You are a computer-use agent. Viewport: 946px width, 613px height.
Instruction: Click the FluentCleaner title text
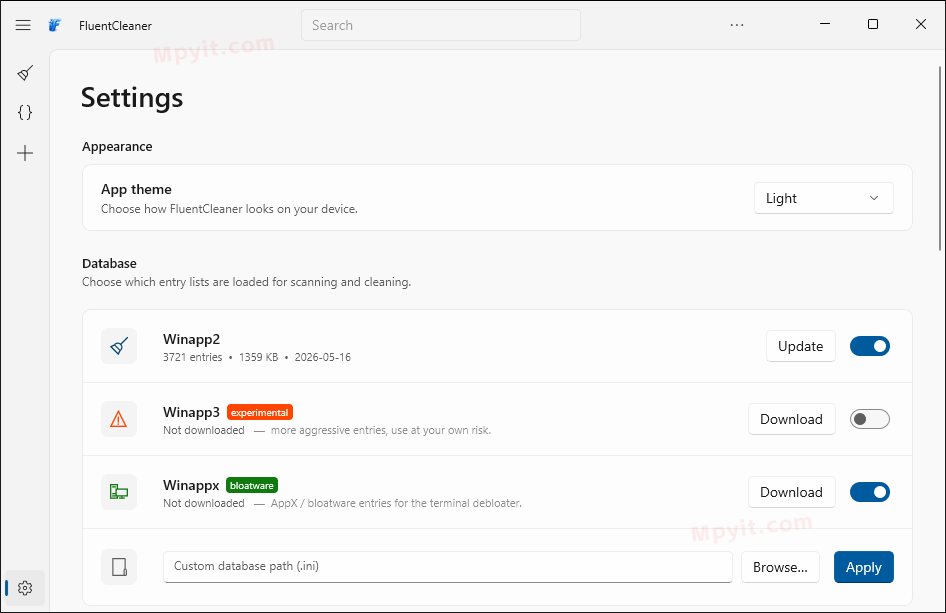click(x=115, y=26)
